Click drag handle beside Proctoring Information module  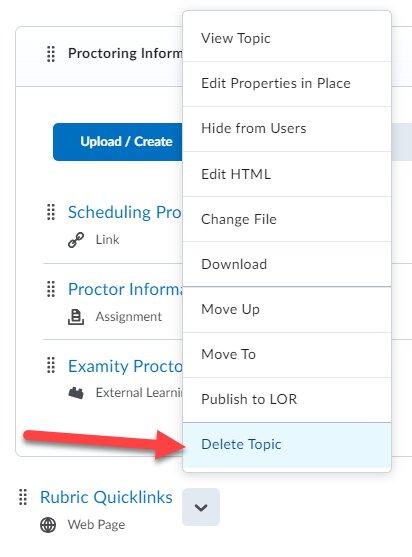coord(51,54)
